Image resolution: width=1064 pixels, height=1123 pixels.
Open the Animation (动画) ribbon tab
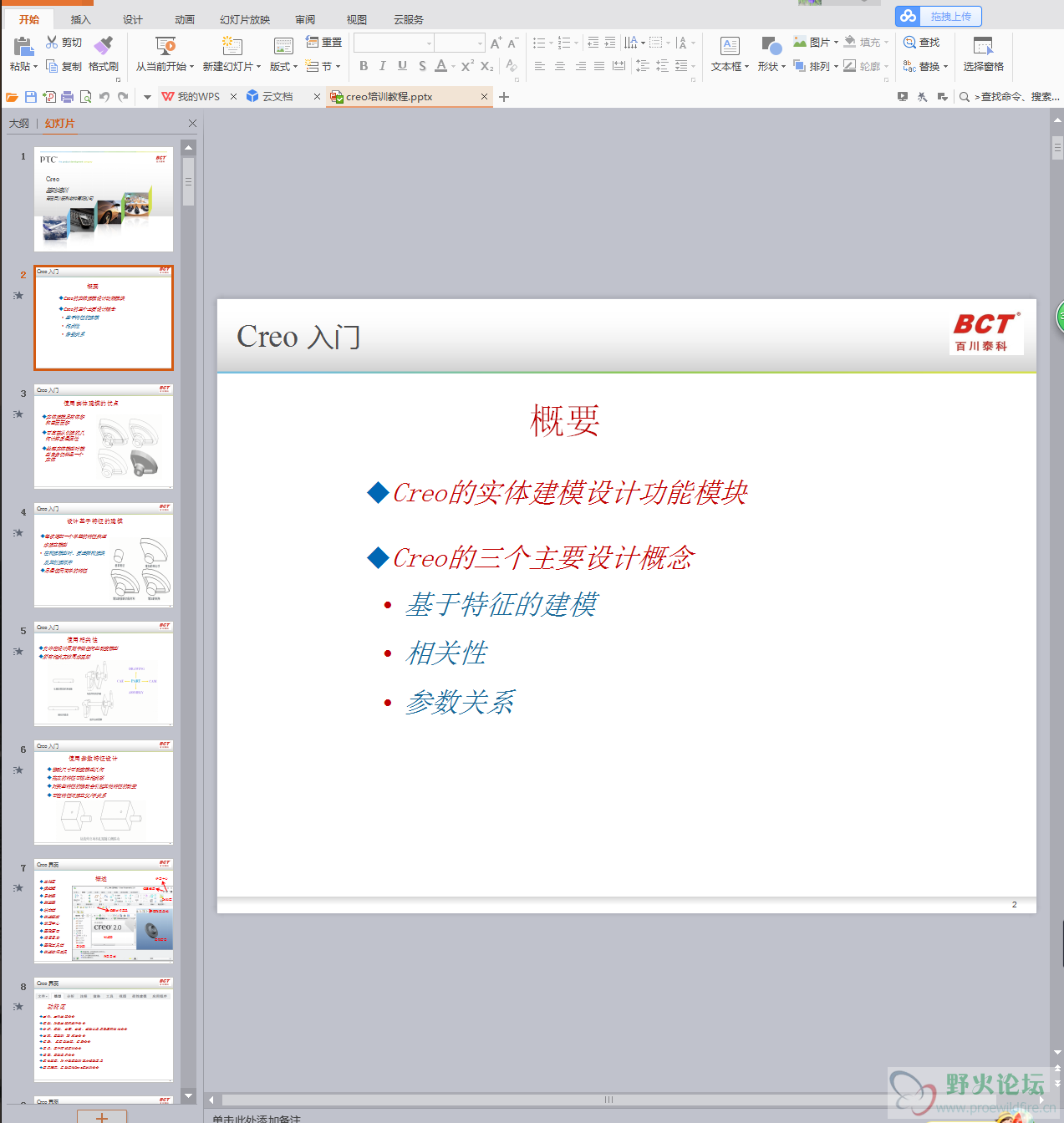pos(185,19)
